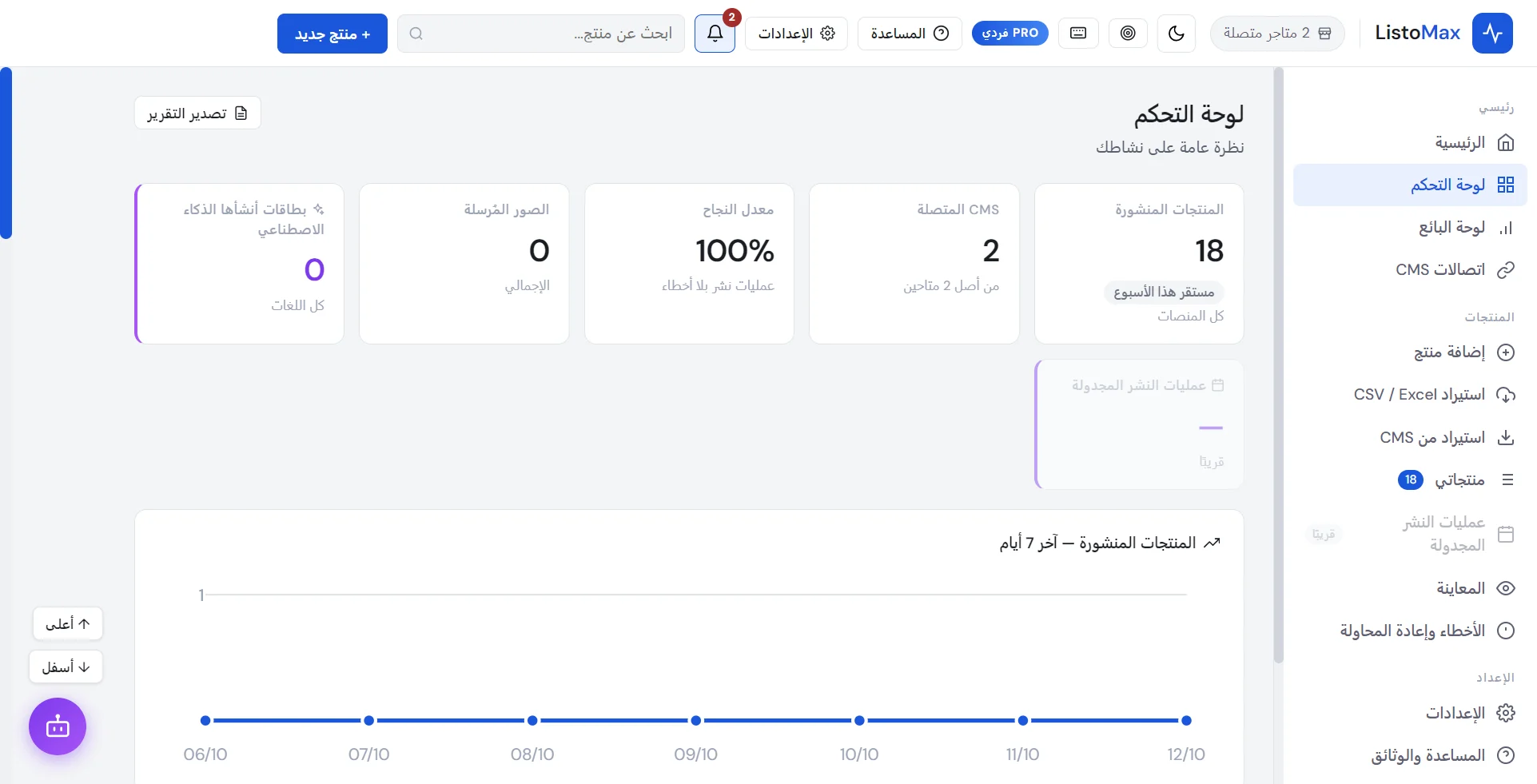This screenshot has width=1537, height=784.
Task: Click the download icon beside استيراد من CMS
Action: (x=1506, y=437)
